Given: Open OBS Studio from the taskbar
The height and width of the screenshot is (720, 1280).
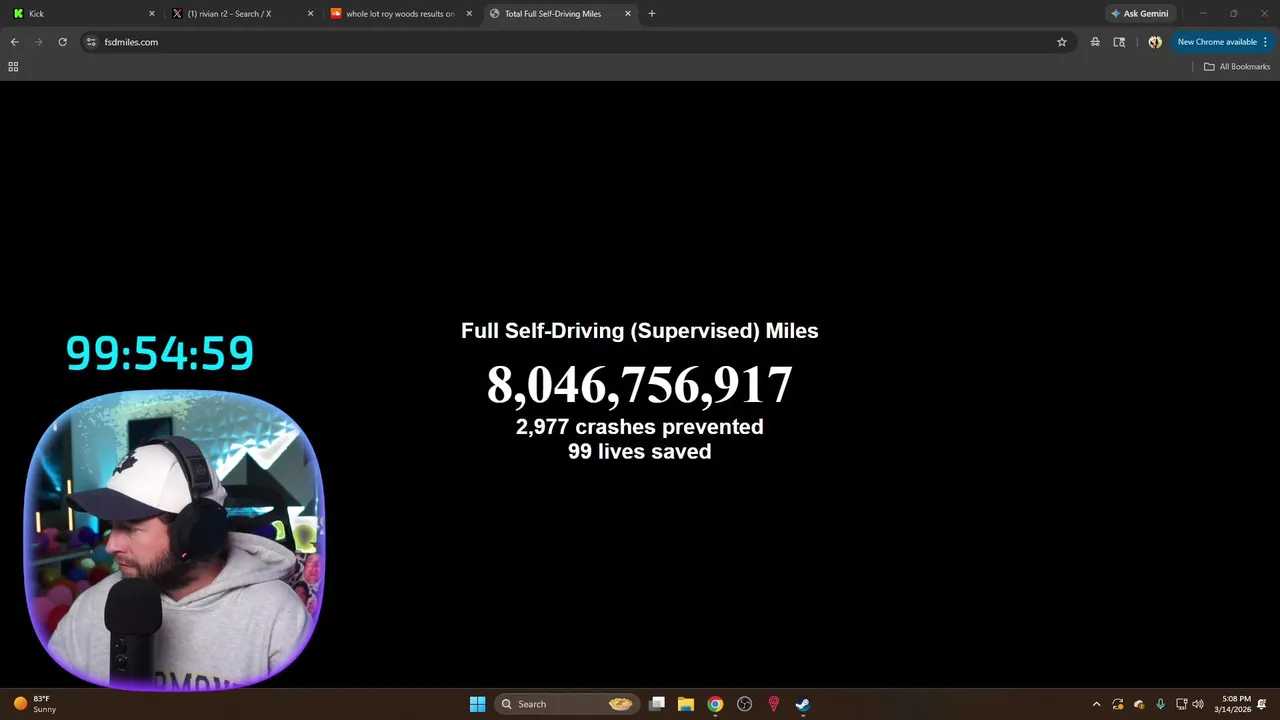Looking at the screenshot, I should point(744,704).
